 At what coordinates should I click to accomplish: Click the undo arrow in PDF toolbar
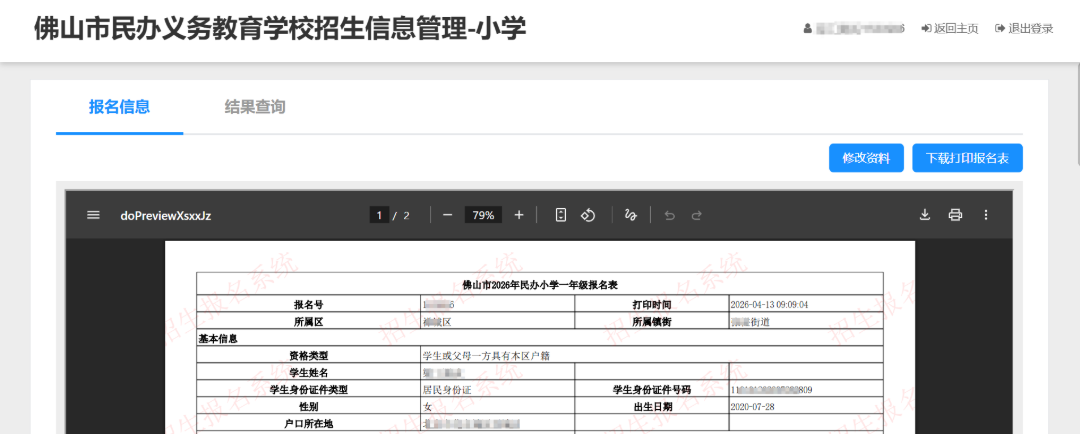670,215
